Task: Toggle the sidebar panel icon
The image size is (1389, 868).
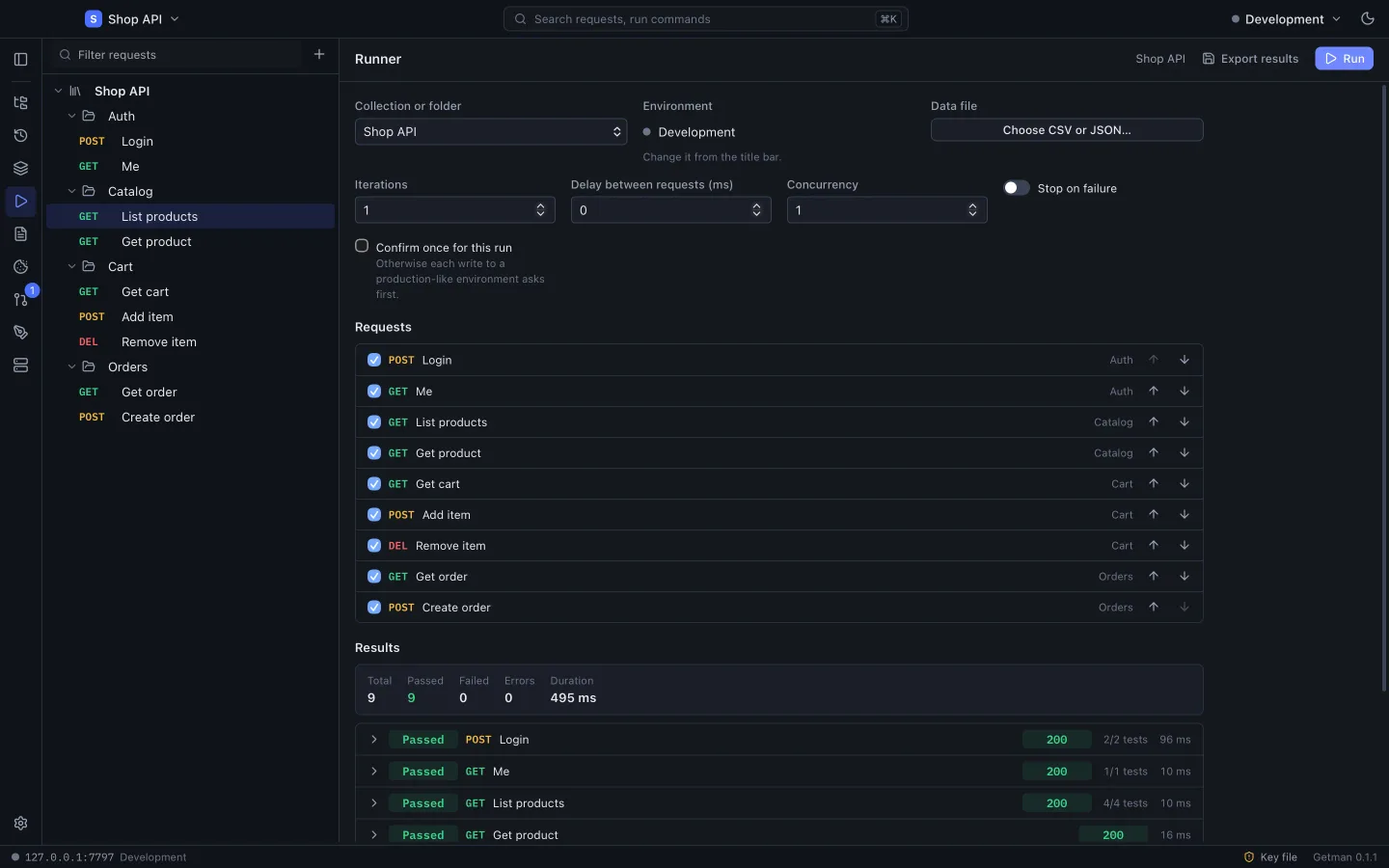Action: click(20, 59)
